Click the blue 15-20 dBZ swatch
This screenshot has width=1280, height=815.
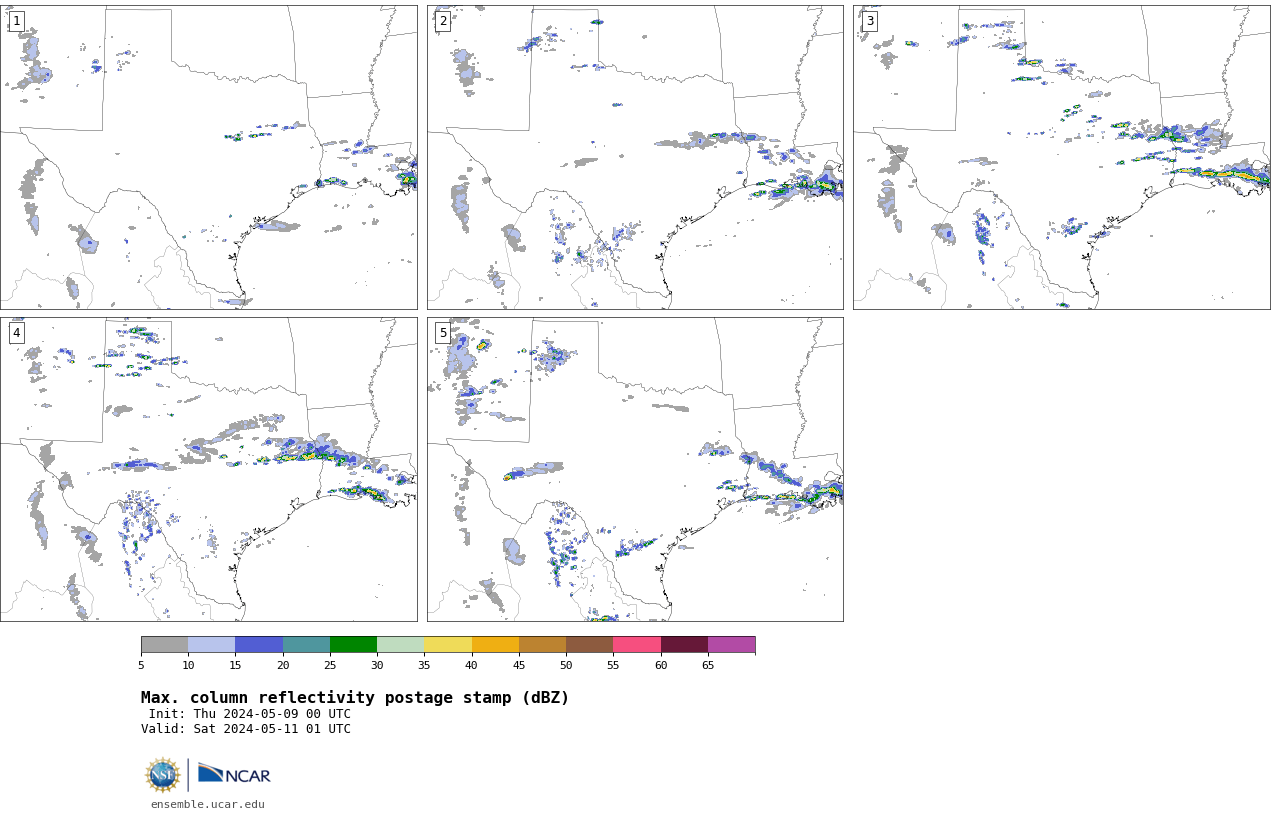[259, 645]
